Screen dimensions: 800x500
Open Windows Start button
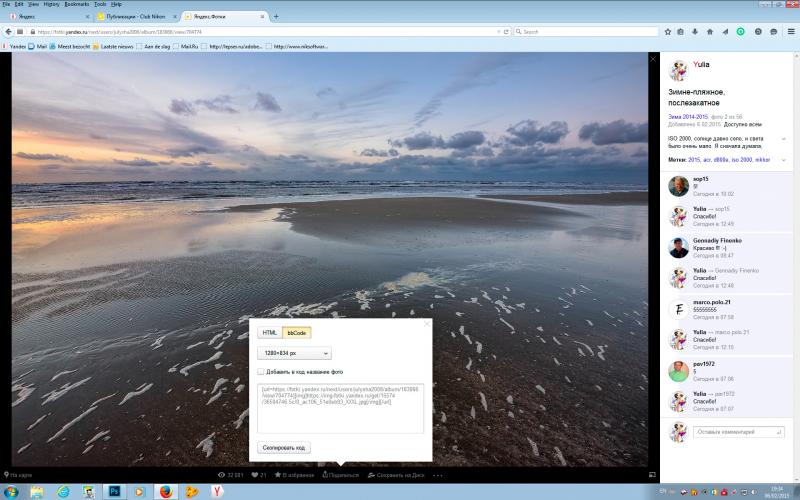(10, 492)
